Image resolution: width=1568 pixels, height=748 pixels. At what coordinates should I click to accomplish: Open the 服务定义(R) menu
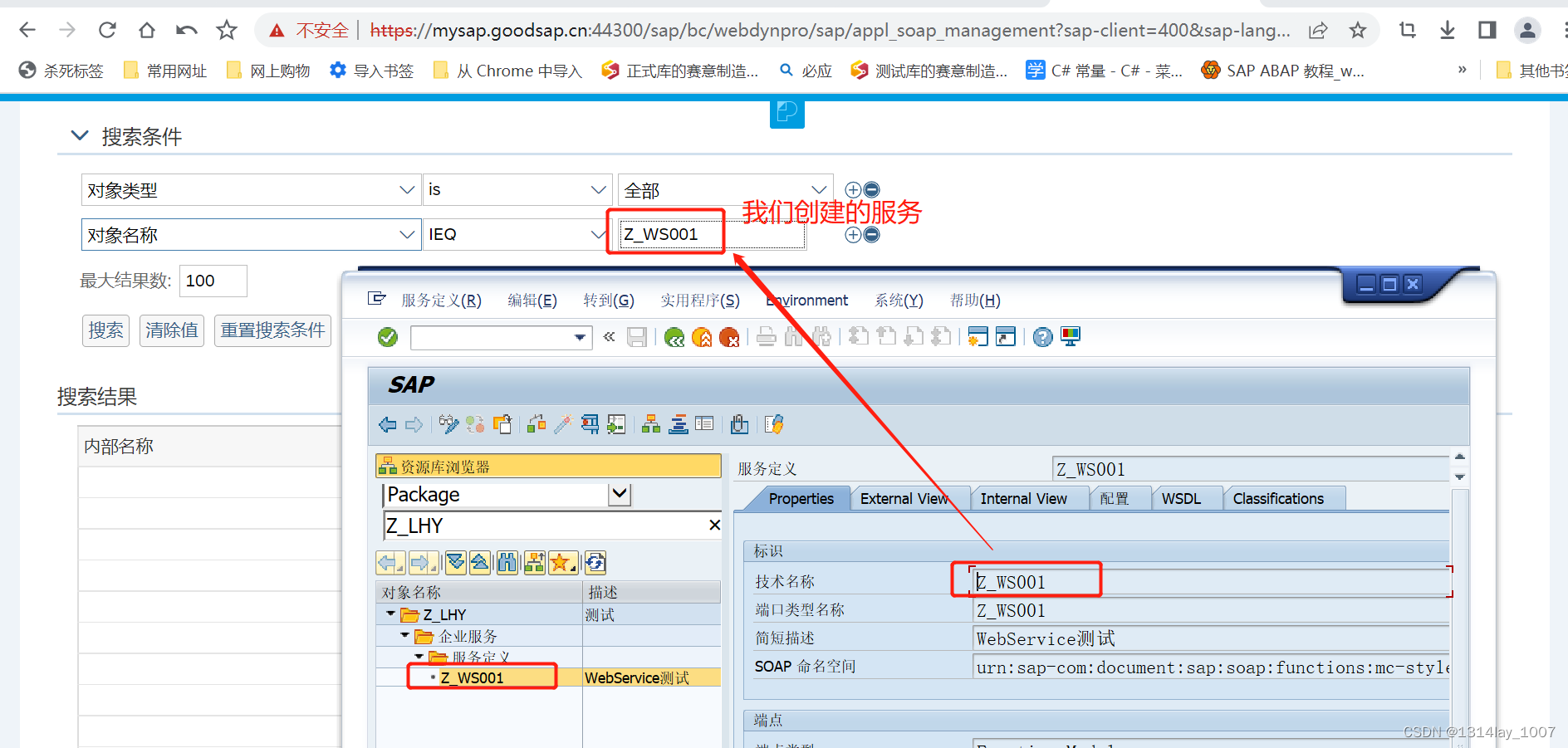tap(442, 301)
